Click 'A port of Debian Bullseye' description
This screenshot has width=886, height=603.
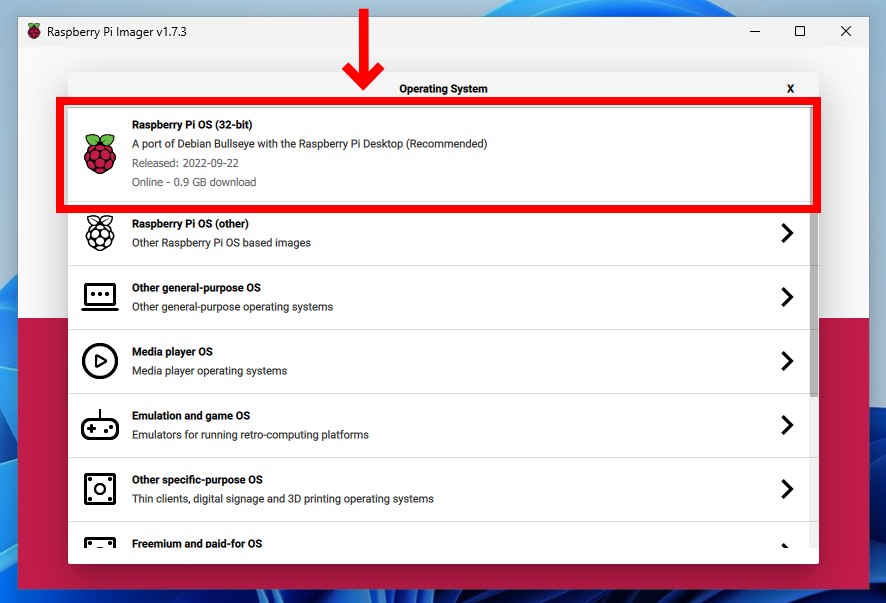pos(310,144)
